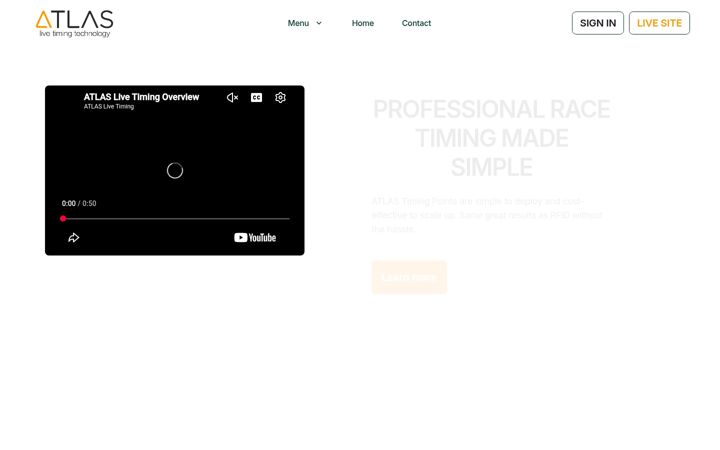Open the Contact page link
The image size is (720, 450).
click(x=416, y=23)
